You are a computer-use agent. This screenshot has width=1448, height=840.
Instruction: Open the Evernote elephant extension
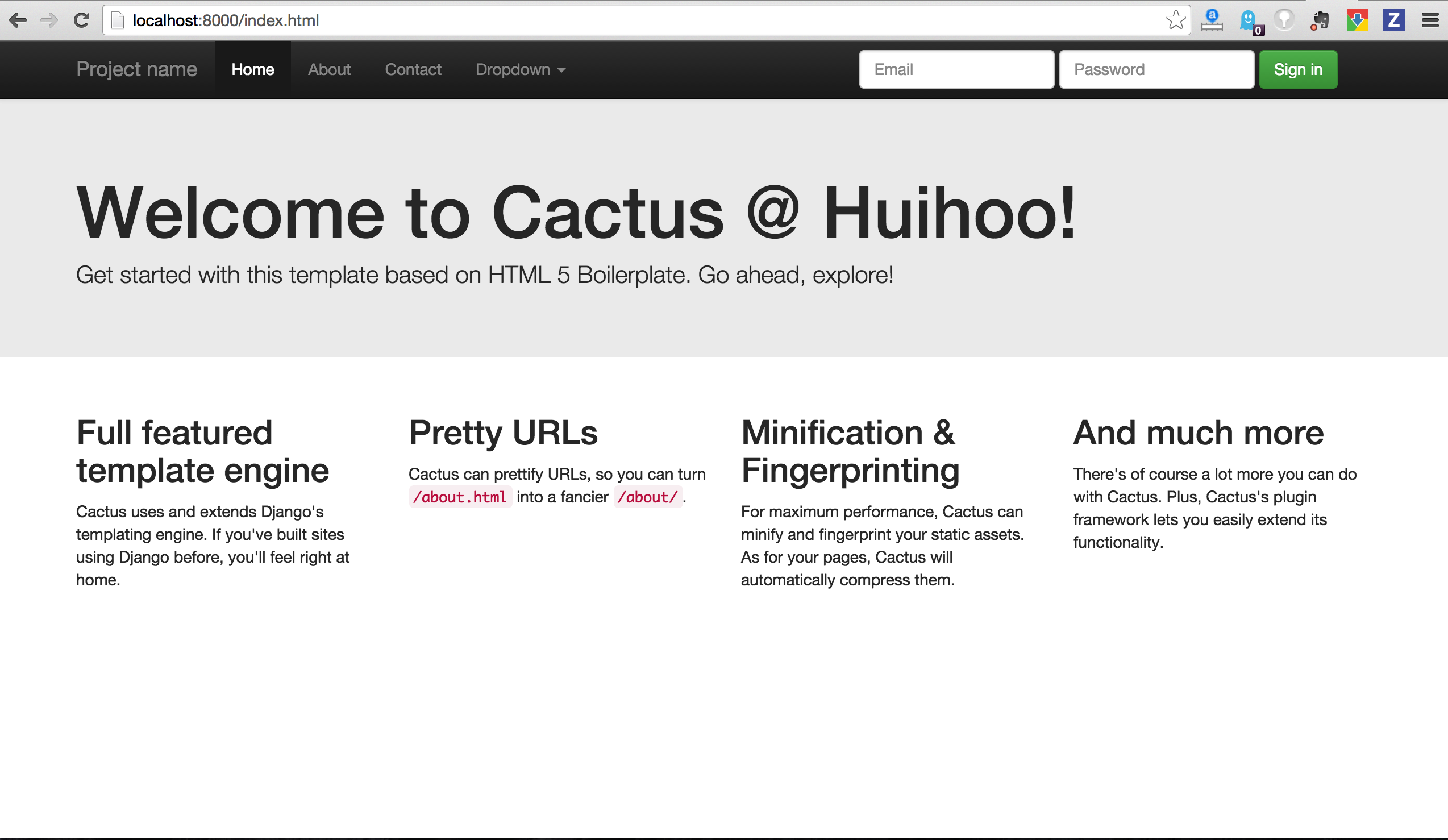click(1321, 20)
